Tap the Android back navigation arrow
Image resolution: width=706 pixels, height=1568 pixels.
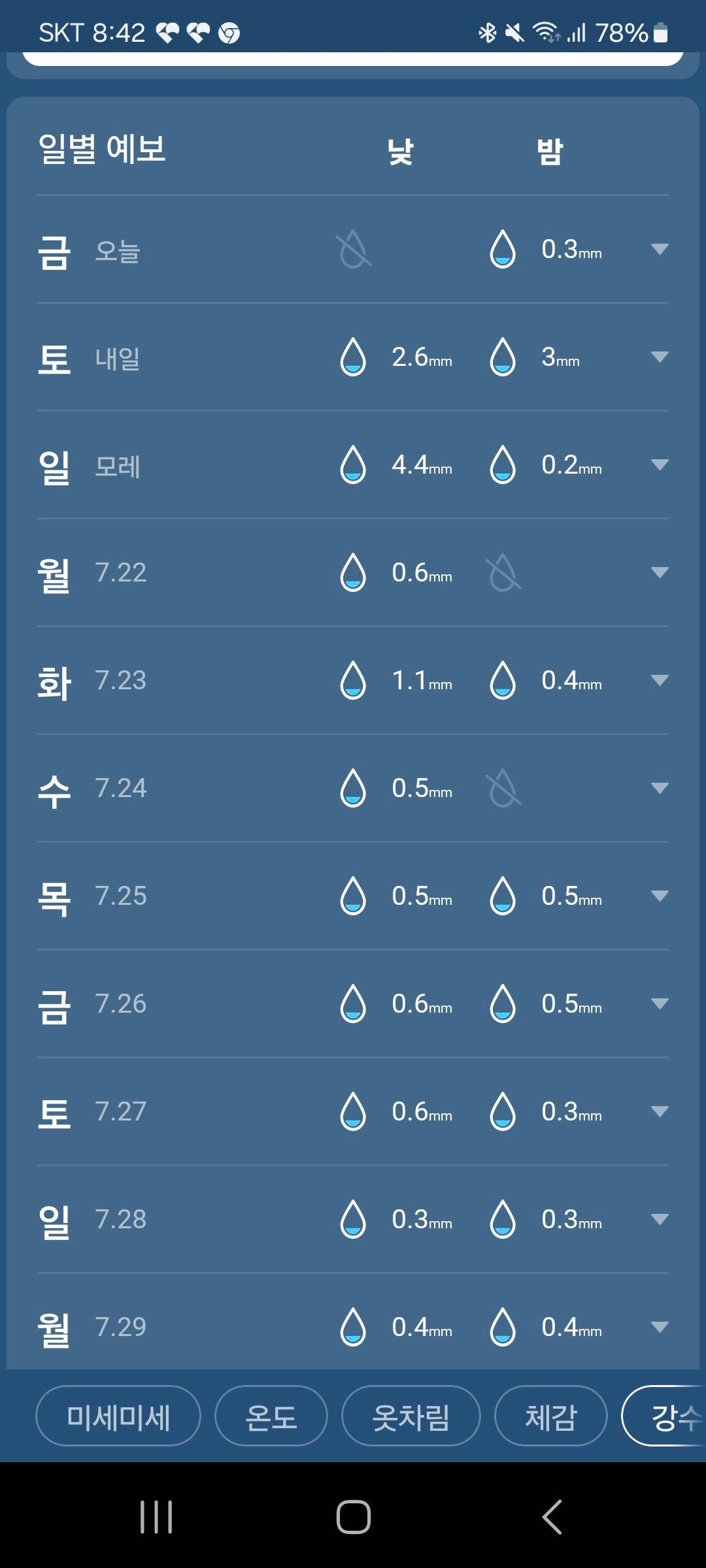(x=552, y=1516)
